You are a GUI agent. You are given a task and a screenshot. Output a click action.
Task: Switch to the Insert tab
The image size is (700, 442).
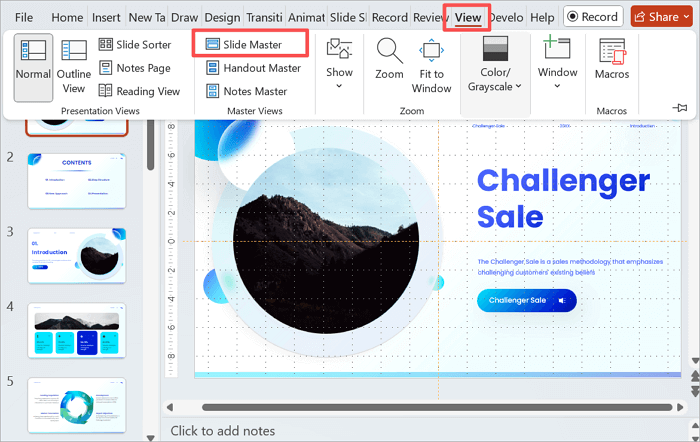tap(106, 17)
